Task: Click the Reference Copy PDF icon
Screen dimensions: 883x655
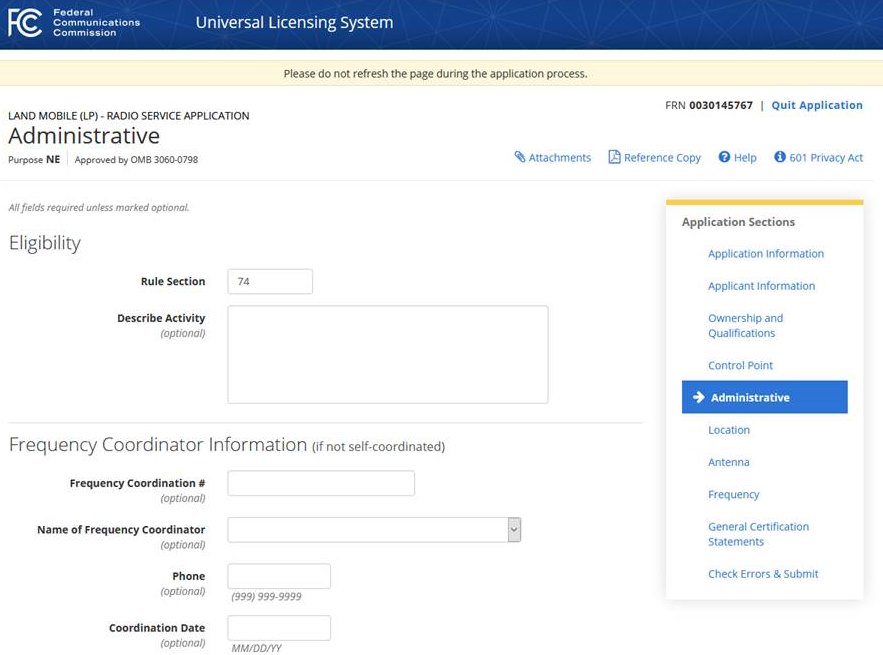Action: tap(614, 157)
